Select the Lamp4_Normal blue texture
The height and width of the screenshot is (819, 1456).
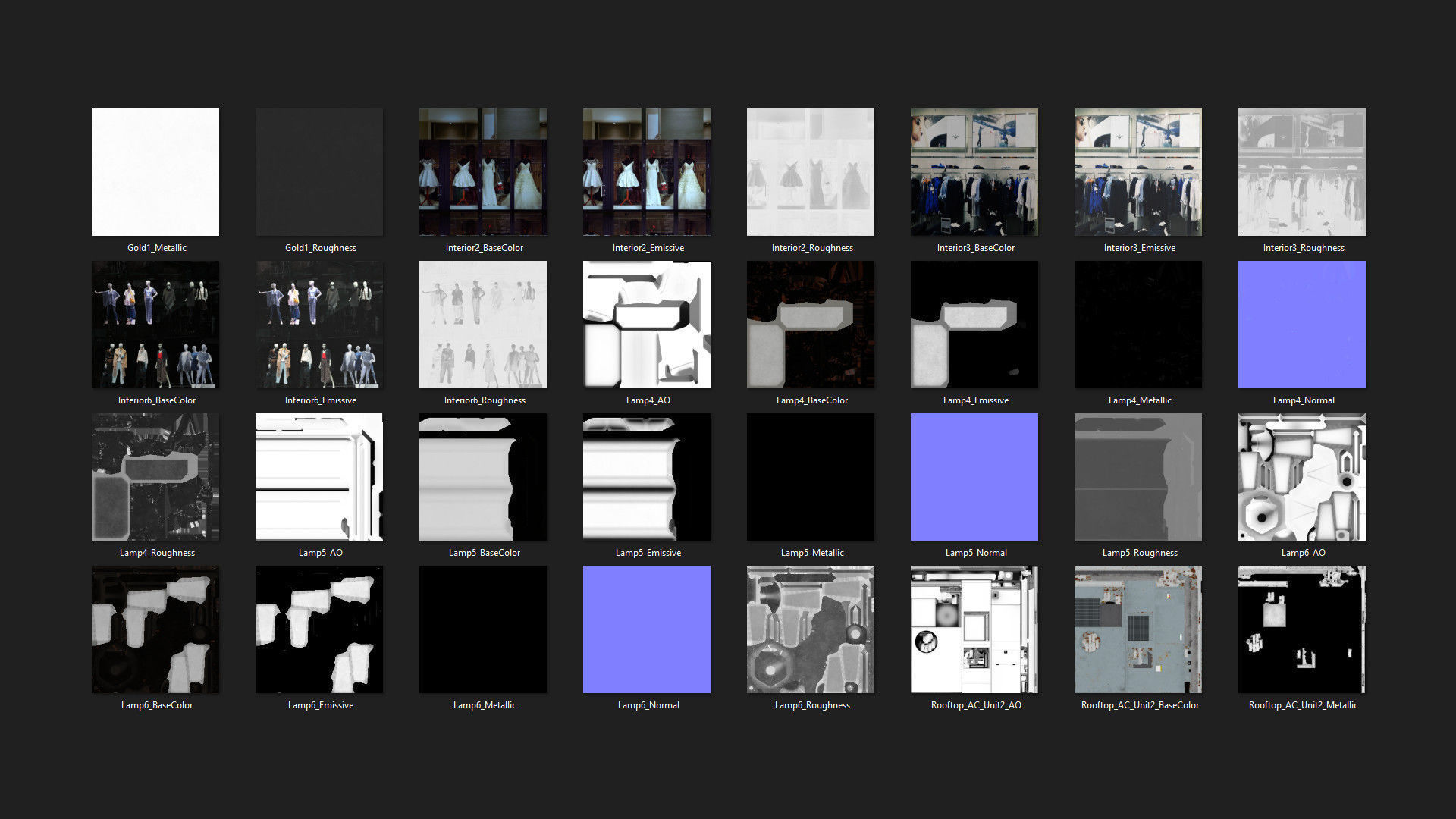coord(1302,325)
